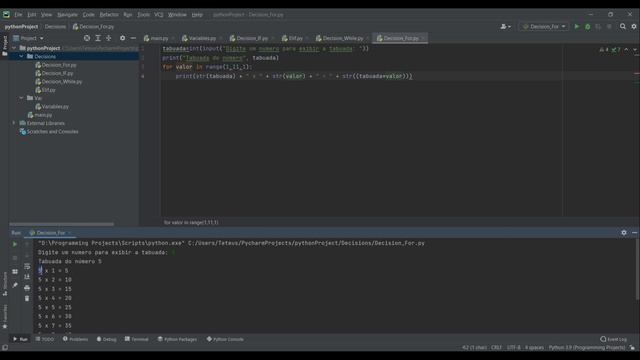
Task: Click Select Opened File target icon in Project panel
Action: 87,38
